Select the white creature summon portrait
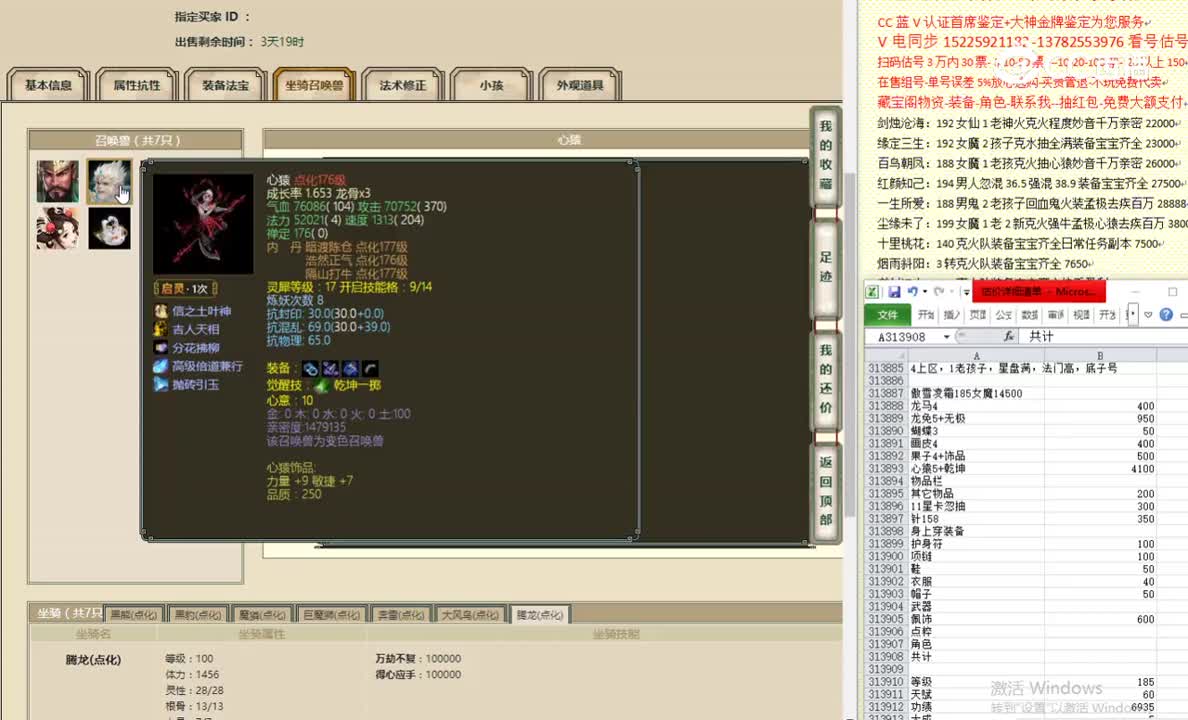The width and height of the screenshot is (1188, 720). [109, 228]
